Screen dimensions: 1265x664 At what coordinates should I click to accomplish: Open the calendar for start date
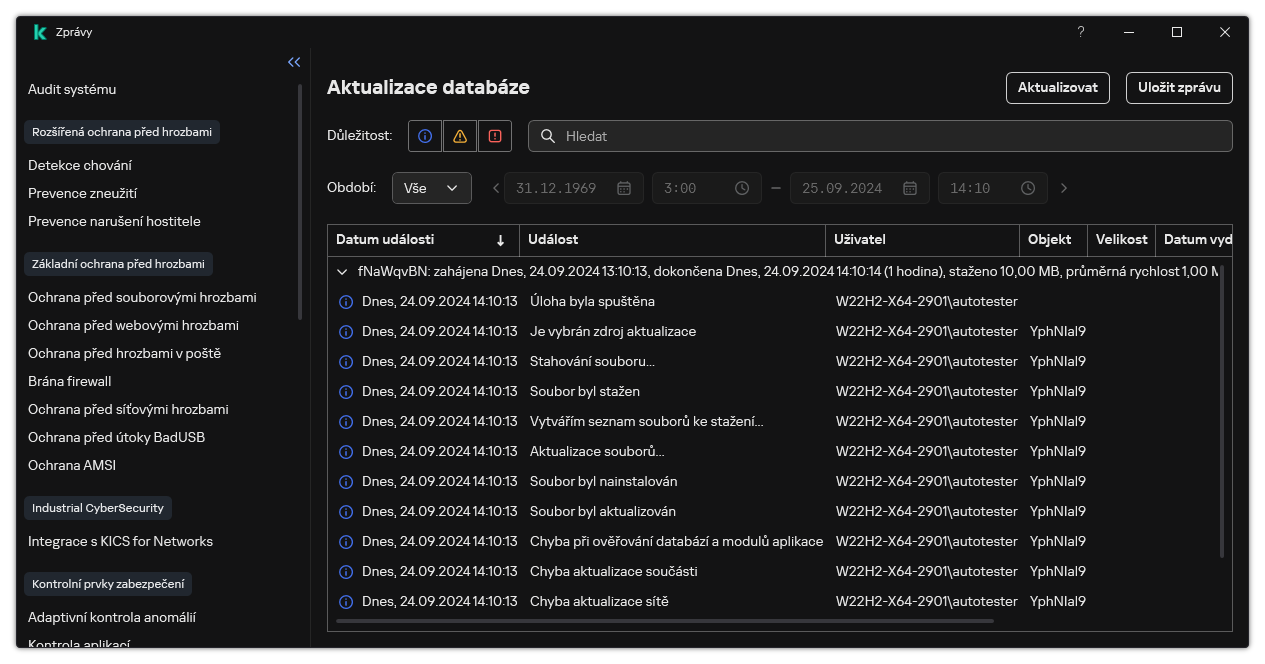click(624, 188)
